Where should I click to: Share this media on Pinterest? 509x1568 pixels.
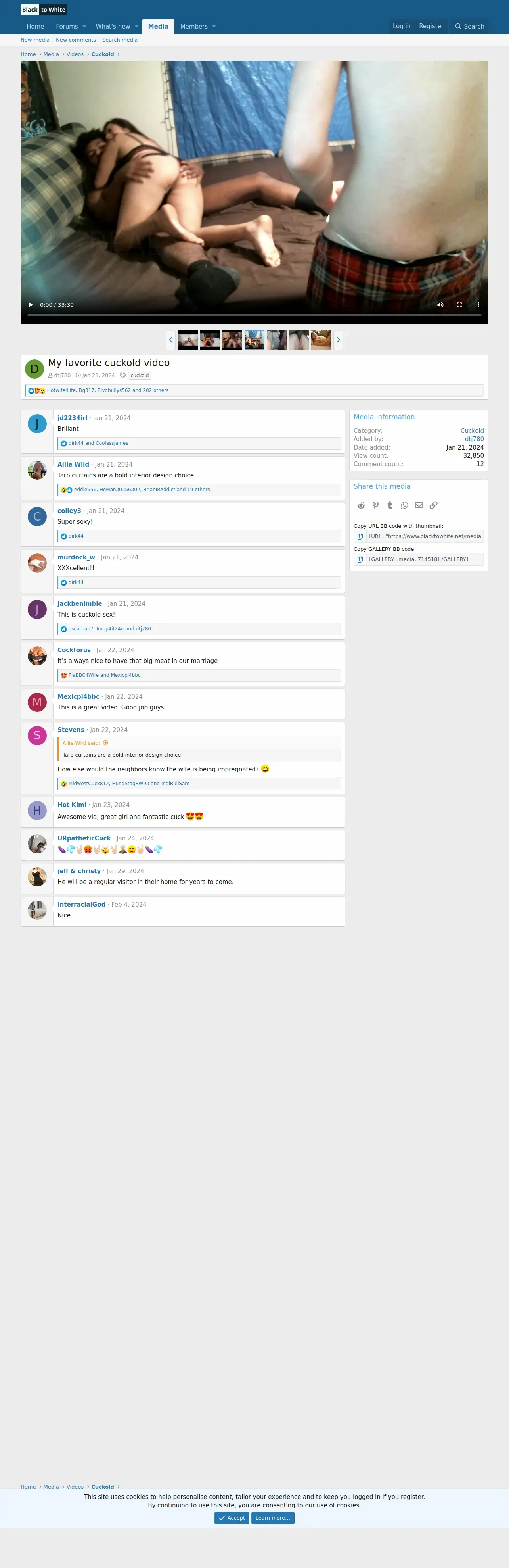coord(375,505)
